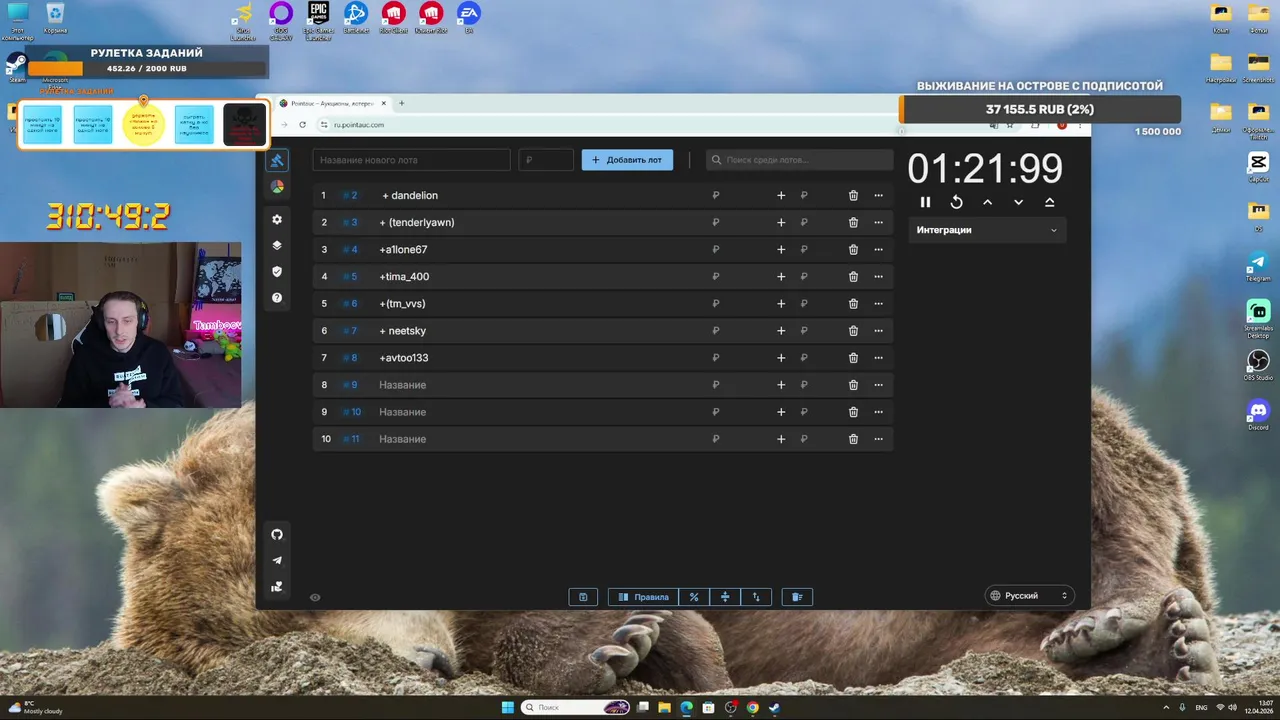
Task: Open more options for the tm_vvs lot
Action: point(879,304)
